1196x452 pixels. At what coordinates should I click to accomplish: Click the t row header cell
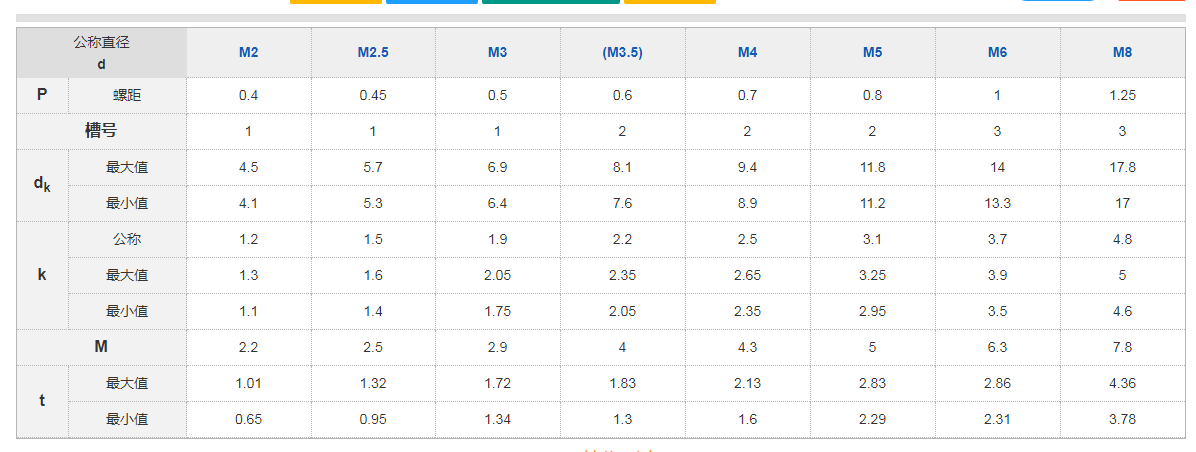pos(42,401)
